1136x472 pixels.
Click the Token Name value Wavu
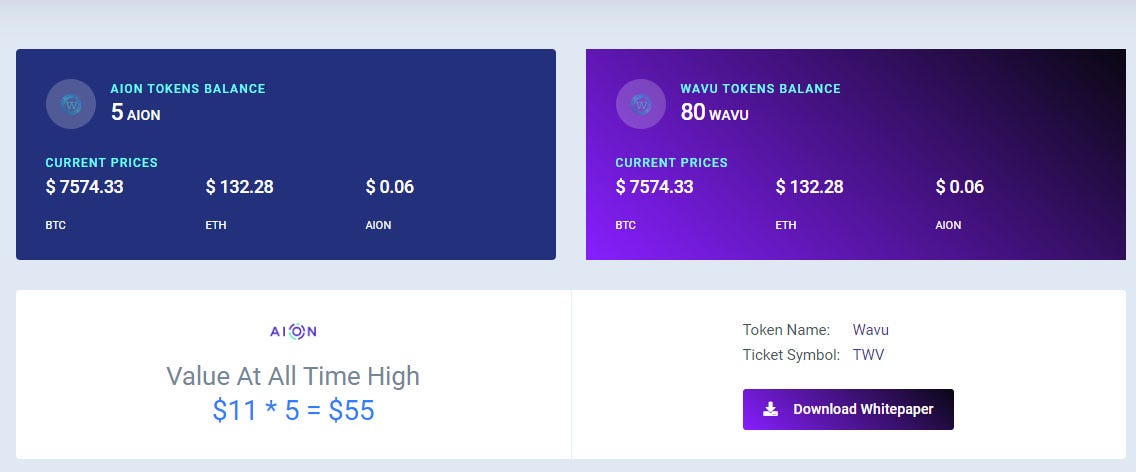pos(870,330)
